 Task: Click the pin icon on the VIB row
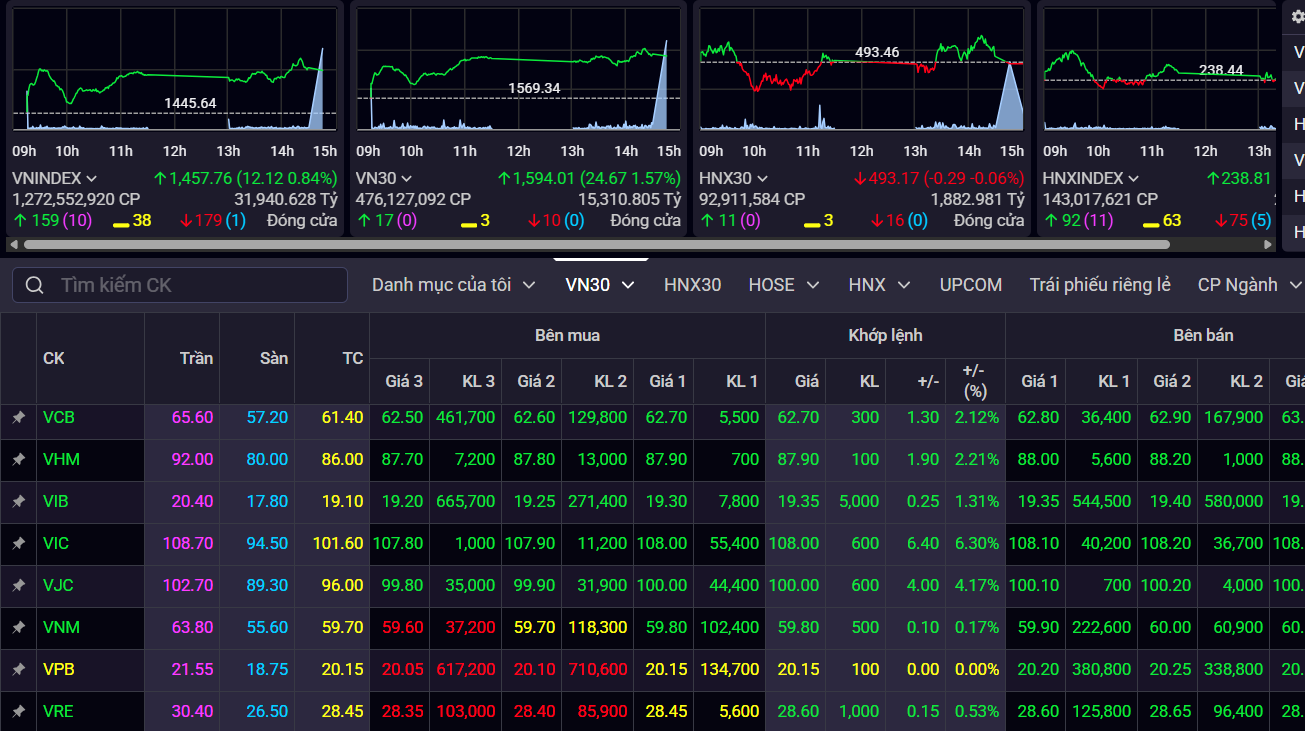click(17, 501)
